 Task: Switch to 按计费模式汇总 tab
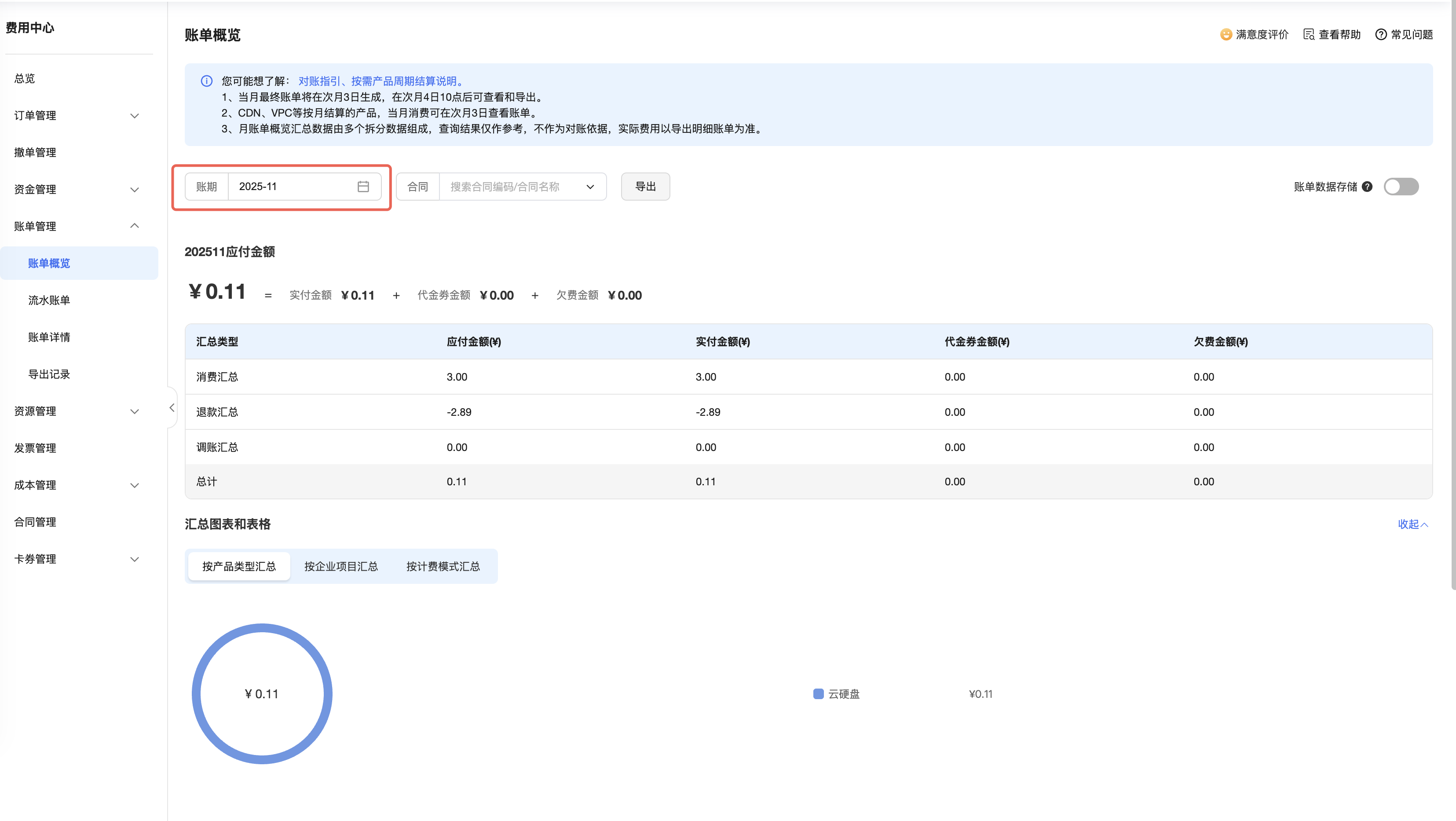(x=443, y=566)
